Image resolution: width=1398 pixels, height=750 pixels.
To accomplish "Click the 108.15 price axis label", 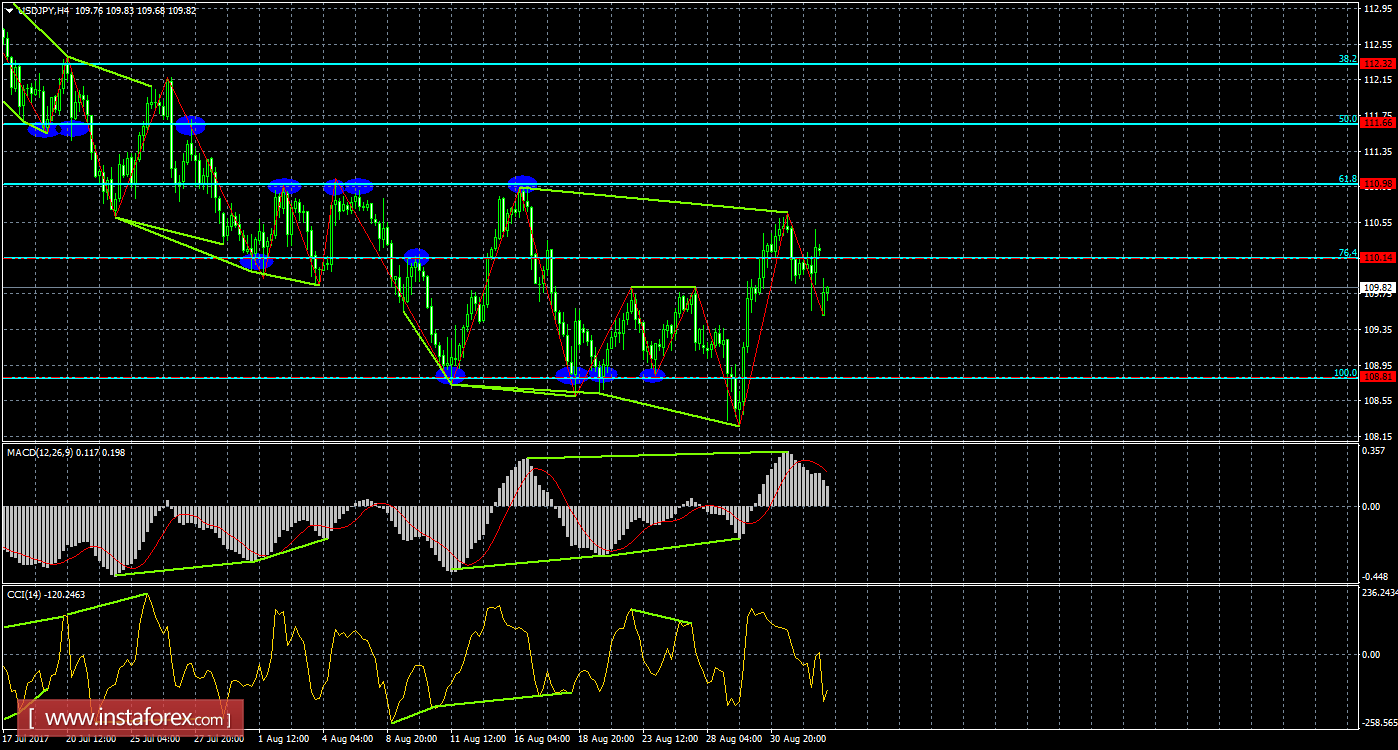I will point(1378,437).
